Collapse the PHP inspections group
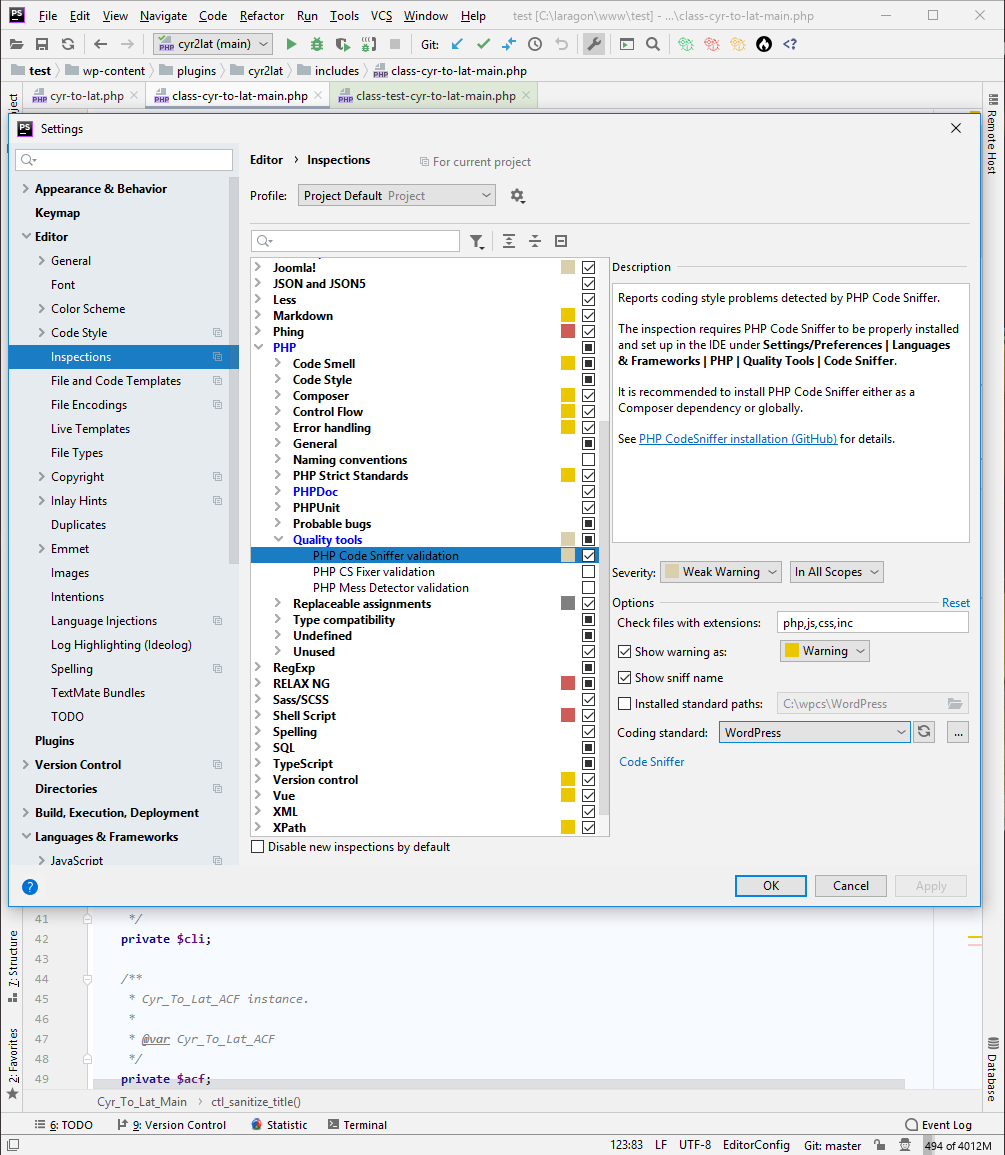Viewport: 1005px width, 1155px height. pyautogui.click(x=259, y=348)
